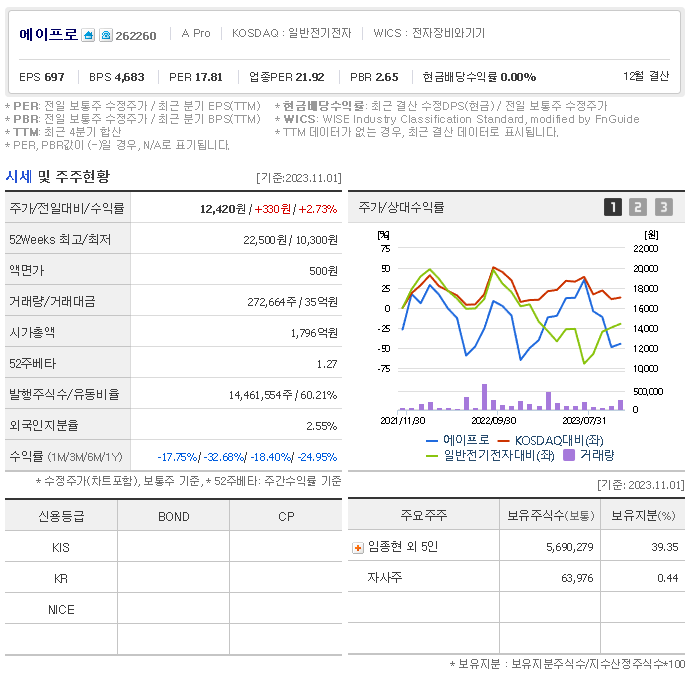
Task: Click the PBR 2.65 value
Action: [x=374, y=77]
